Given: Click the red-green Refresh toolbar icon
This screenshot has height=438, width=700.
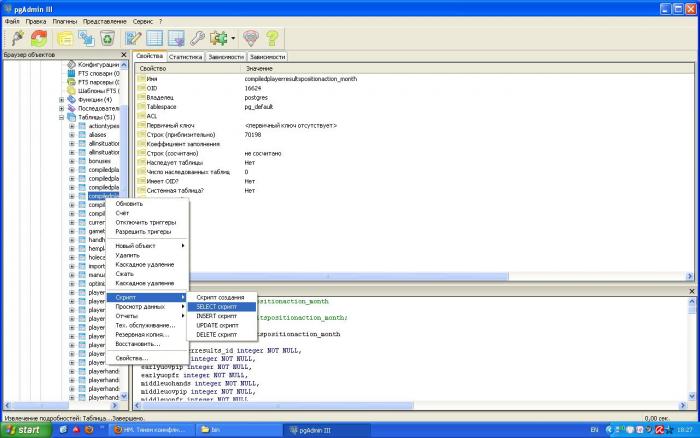Looking at the screenshot, I should (x=39, y=38).
